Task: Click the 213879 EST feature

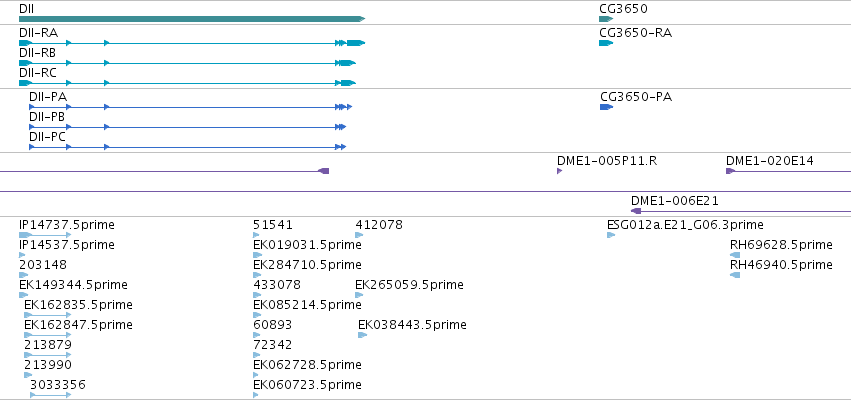Action: point(48,355)
